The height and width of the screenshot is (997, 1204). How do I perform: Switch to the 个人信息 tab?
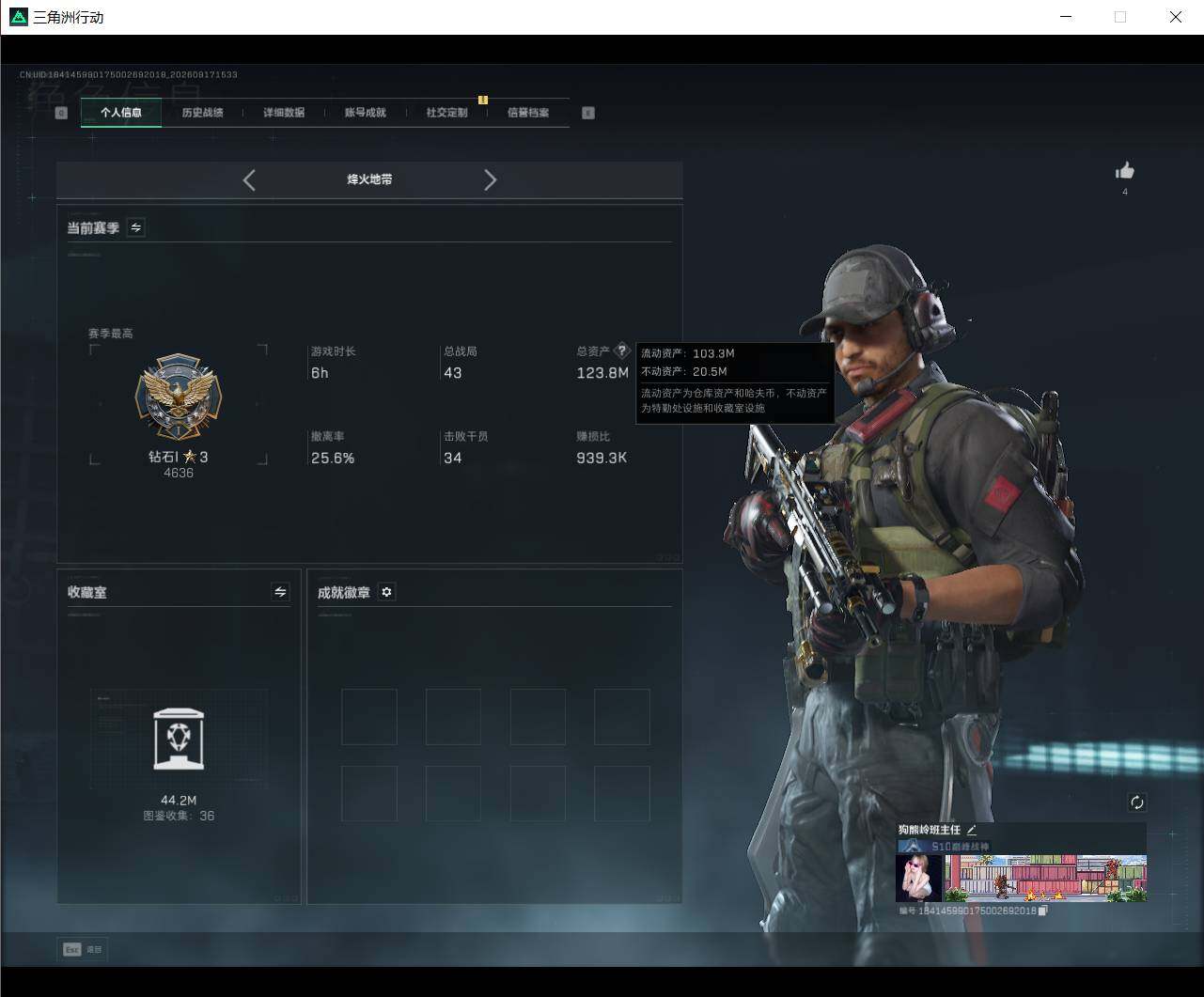click(121, 113)
